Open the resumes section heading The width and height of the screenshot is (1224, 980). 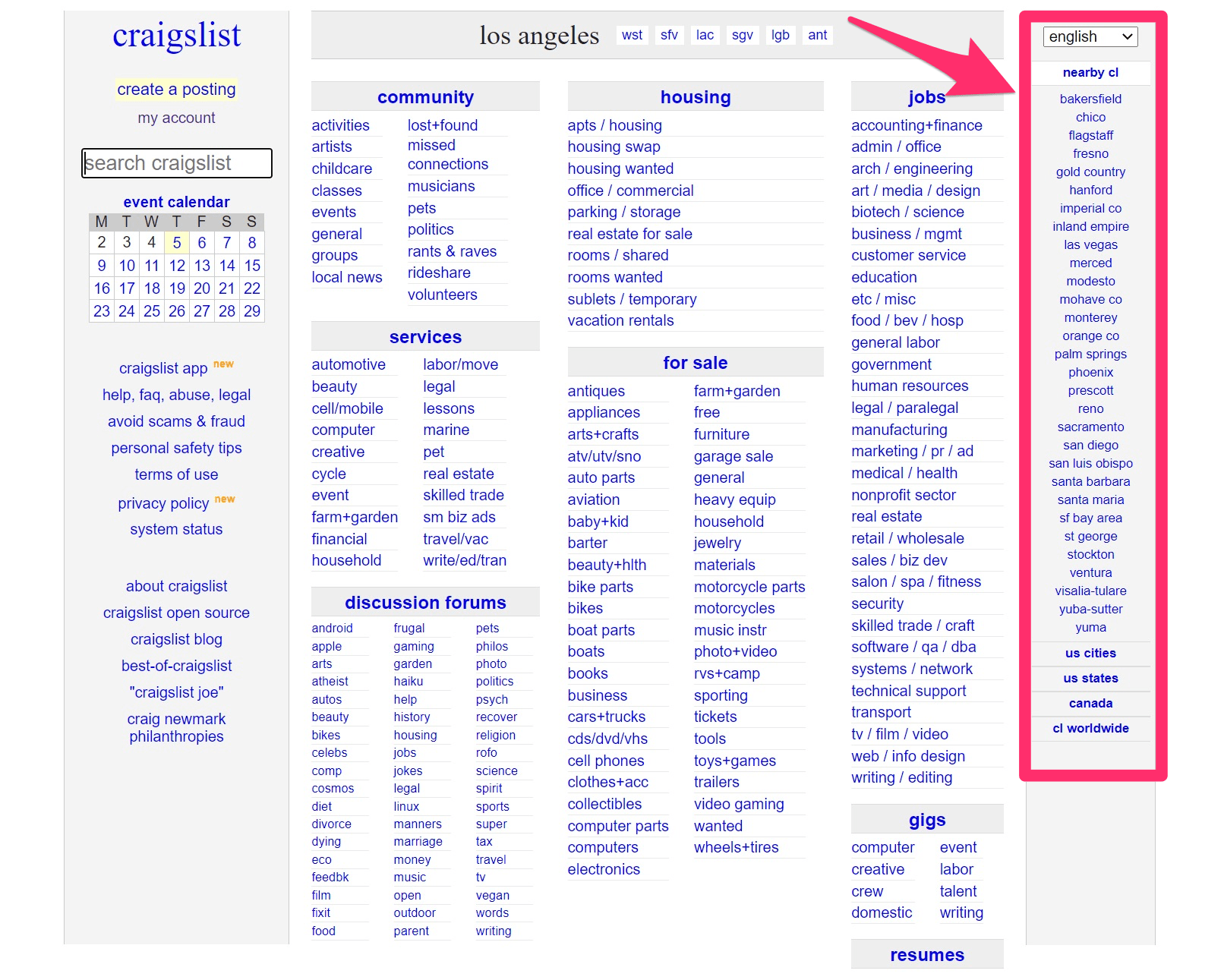[927, 955]
